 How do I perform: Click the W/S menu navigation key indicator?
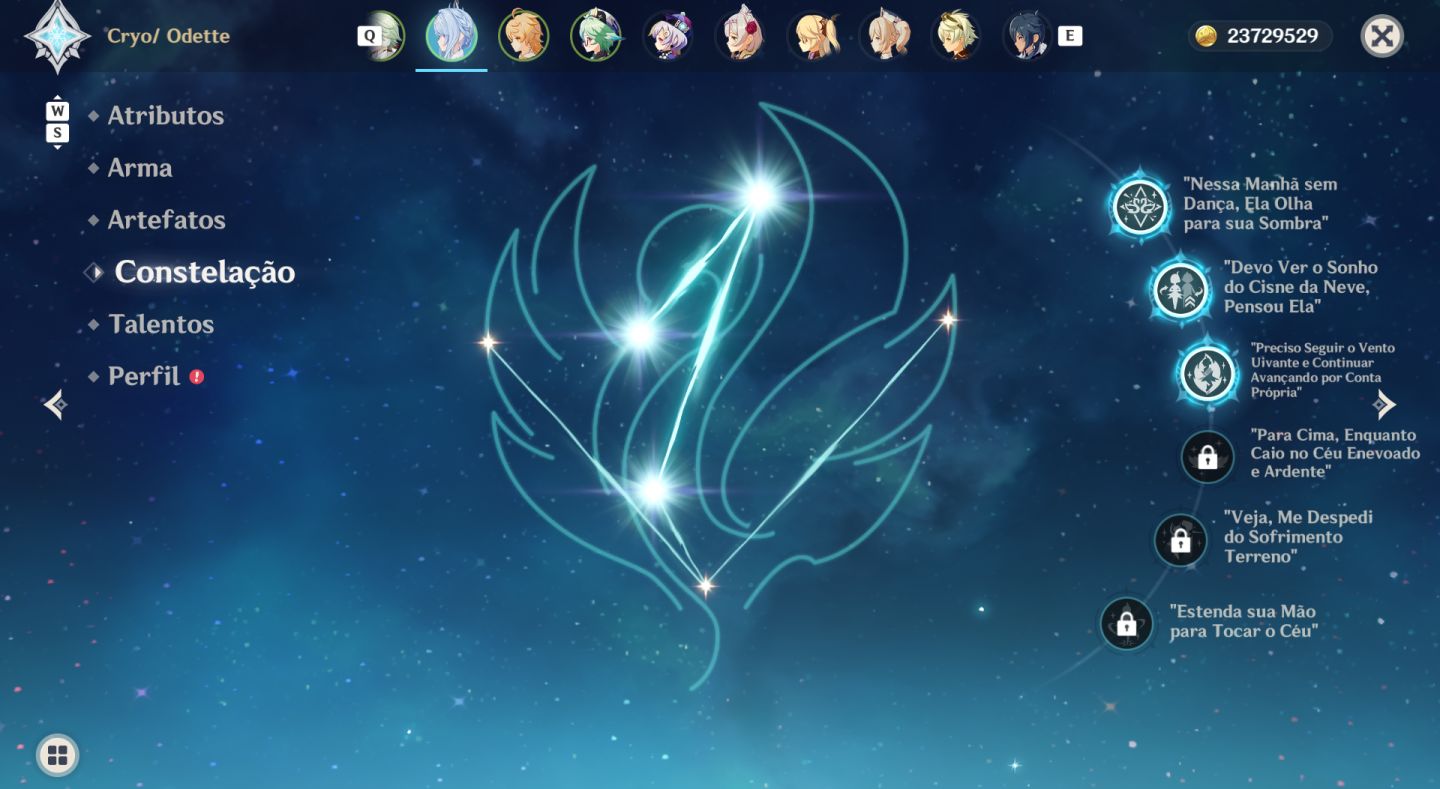pyautogui.click(x=58, y=121)
